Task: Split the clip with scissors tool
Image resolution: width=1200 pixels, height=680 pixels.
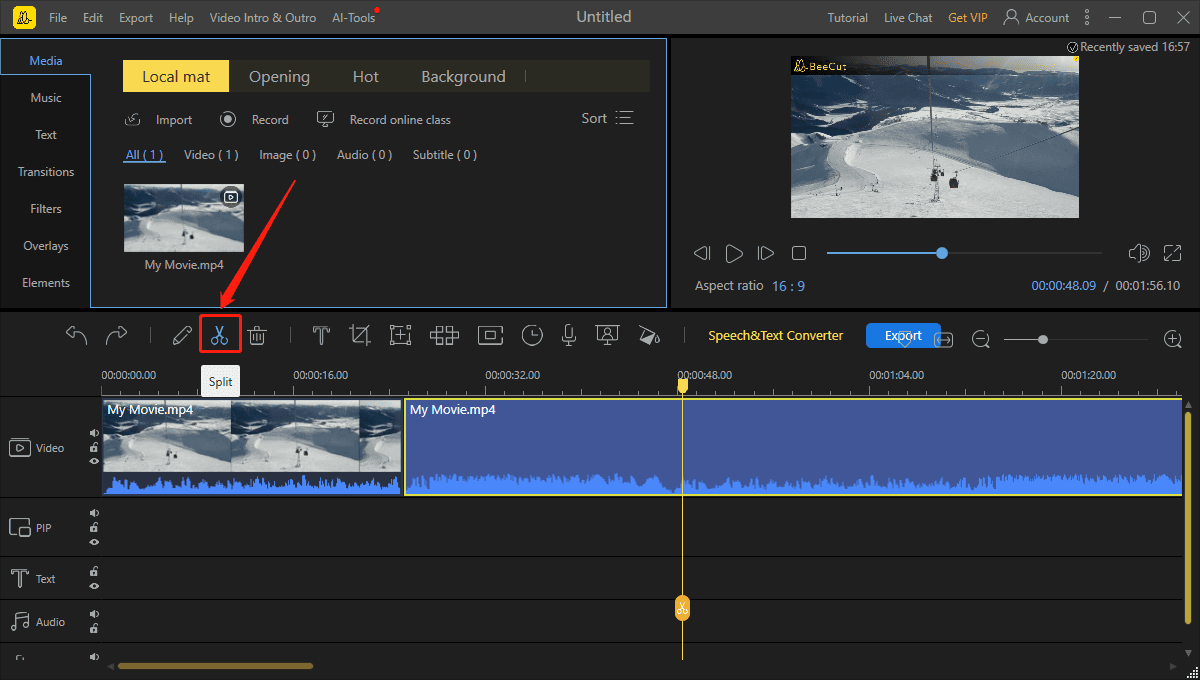Action: click(x=220, y=336)
